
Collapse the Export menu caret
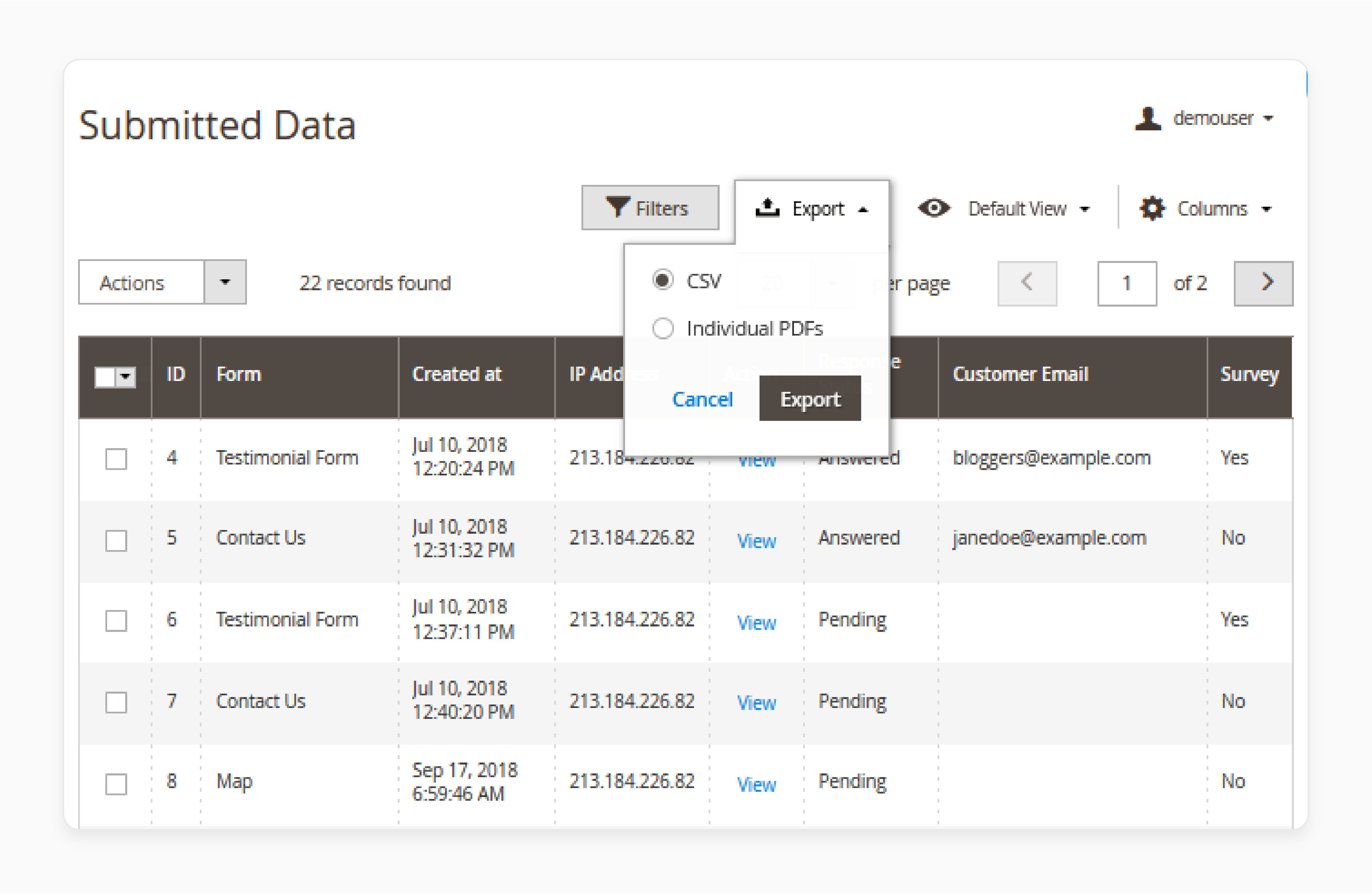(863, 210)
